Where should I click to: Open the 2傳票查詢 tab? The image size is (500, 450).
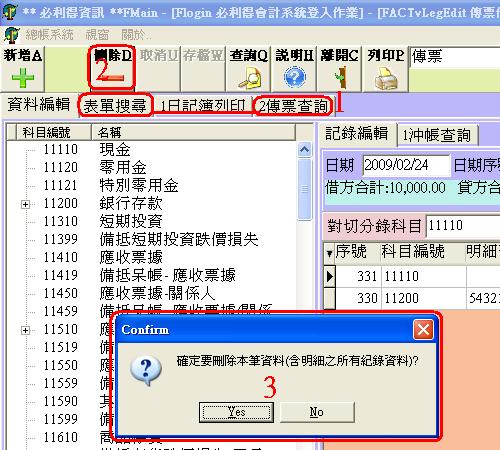293,106
